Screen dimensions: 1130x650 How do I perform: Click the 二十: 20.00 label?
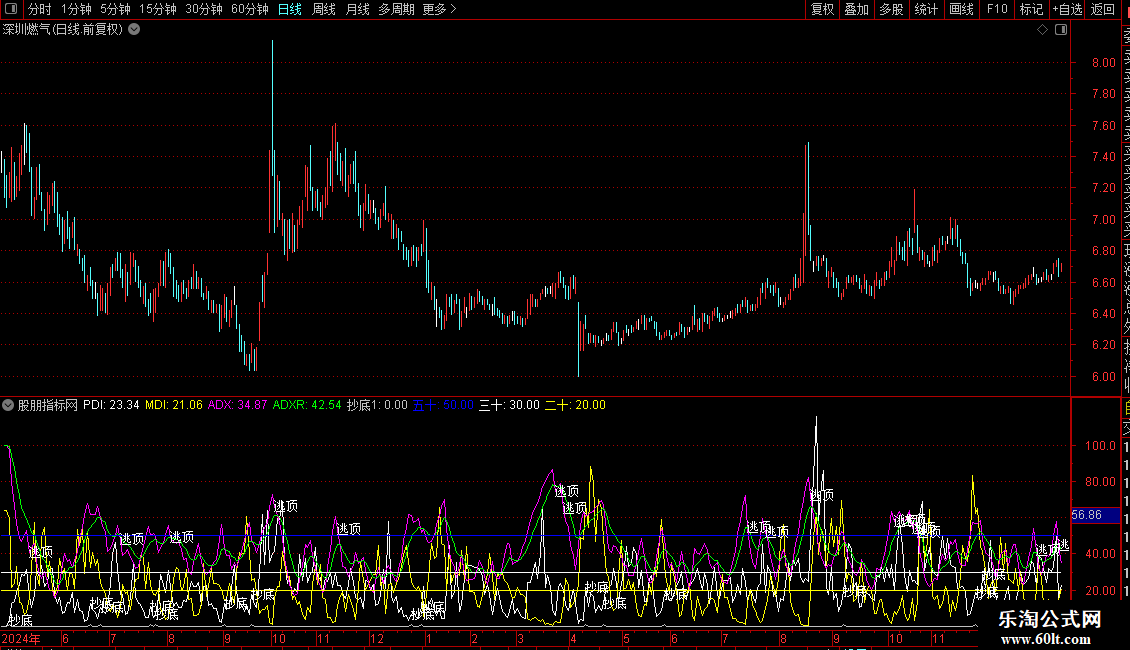tap(575, 405)
